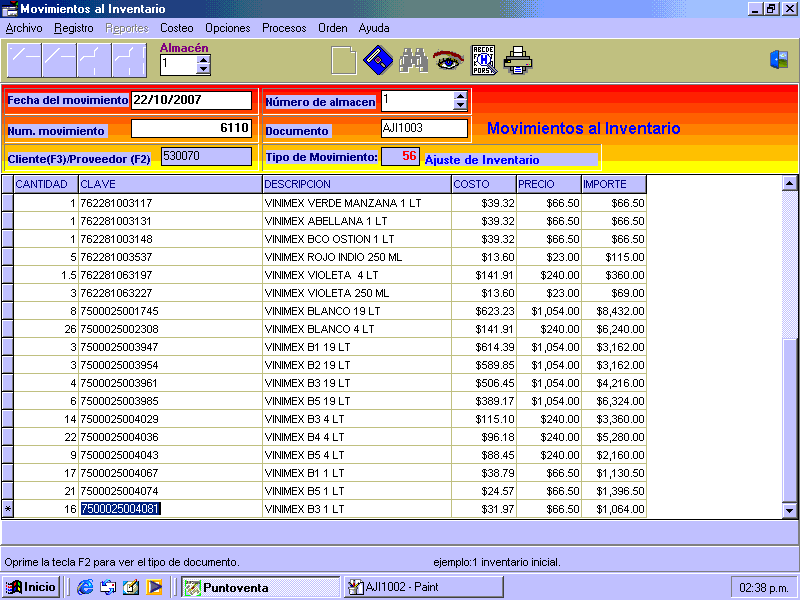Decrease the Almacén spinner value
800x600 pixels.
pyautogui.click(x=204, y=70)
